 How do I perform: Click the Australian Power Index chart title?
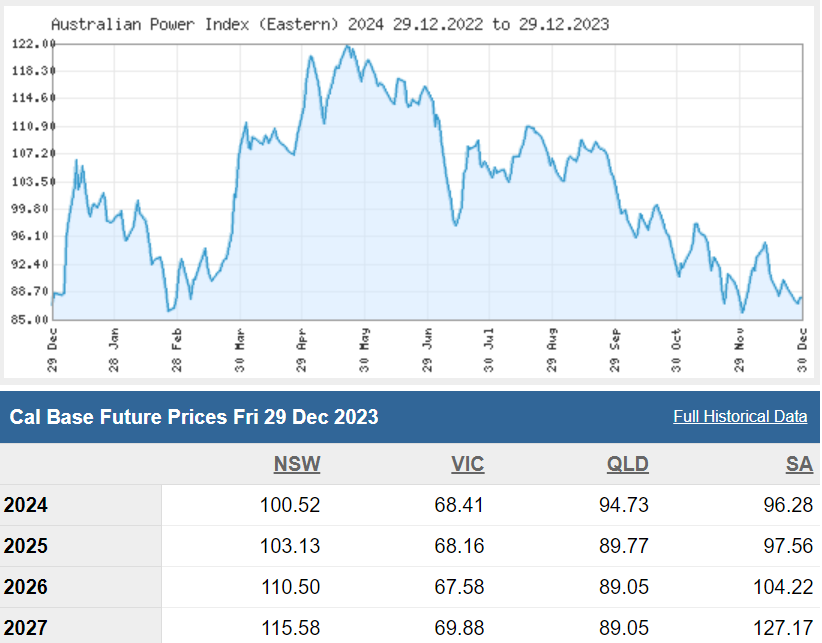point(329,23)
